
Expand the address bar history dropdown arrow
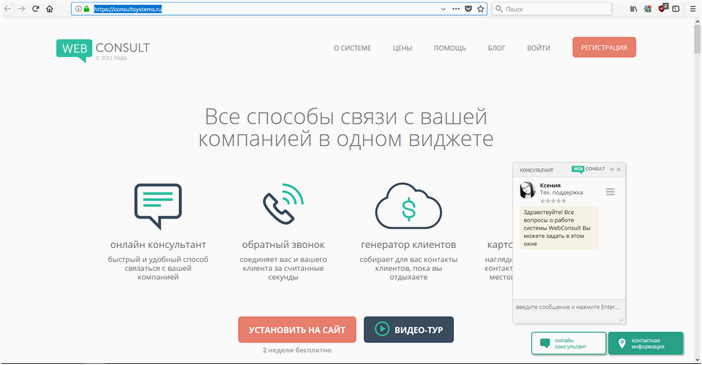click(x=443, y=9)
